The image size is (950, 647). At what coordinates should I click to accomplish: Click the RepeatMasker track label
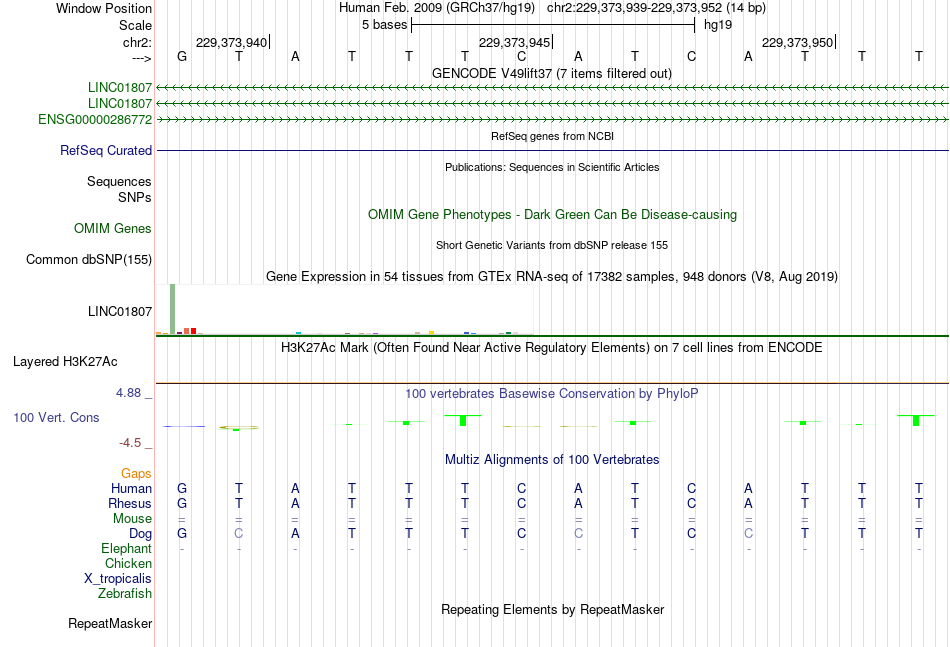110,623
